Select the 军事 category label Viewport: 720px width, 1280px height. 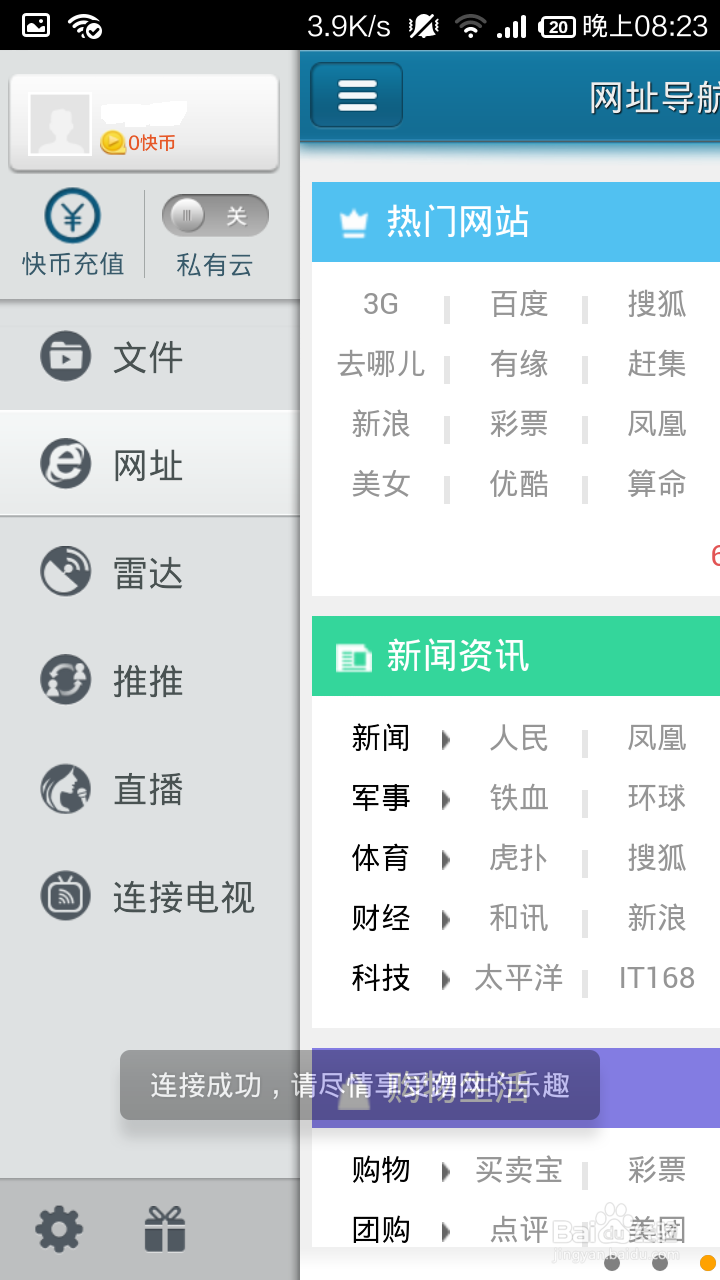point(381,798)
